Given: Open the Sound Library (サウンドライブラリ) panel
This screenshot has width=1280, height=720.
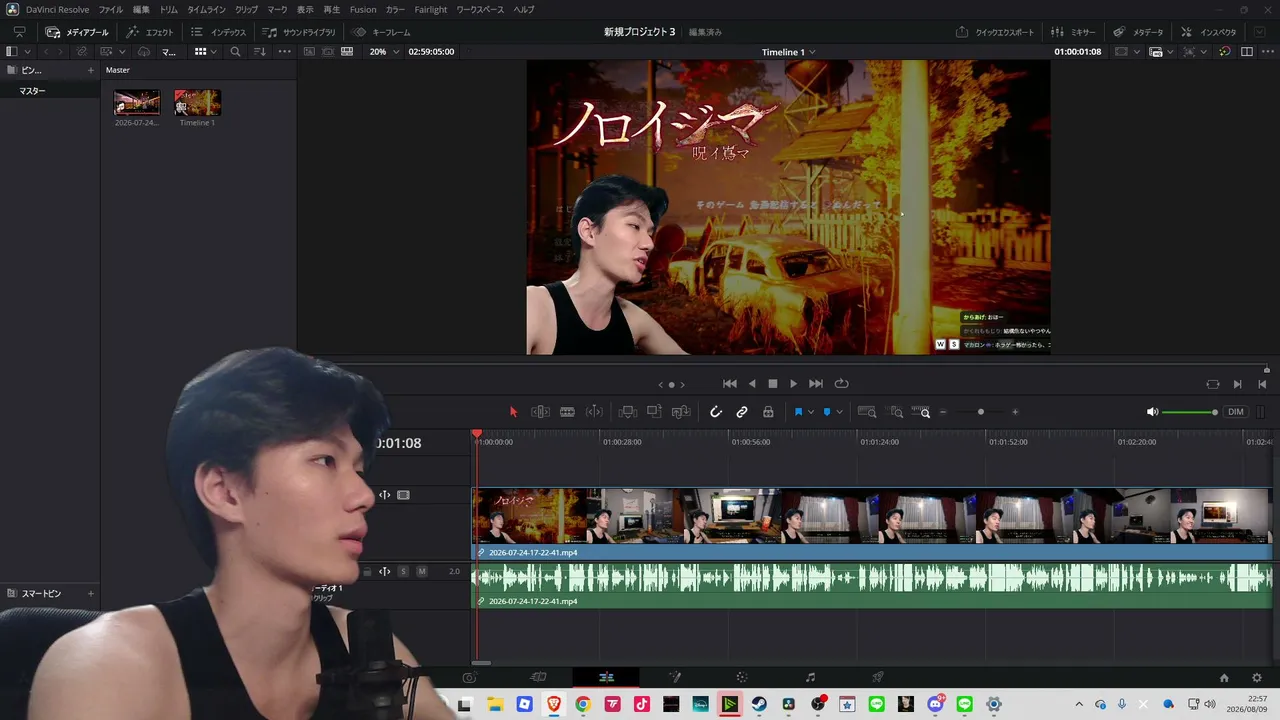Looking at the screenshot, I should coord(299,32).
